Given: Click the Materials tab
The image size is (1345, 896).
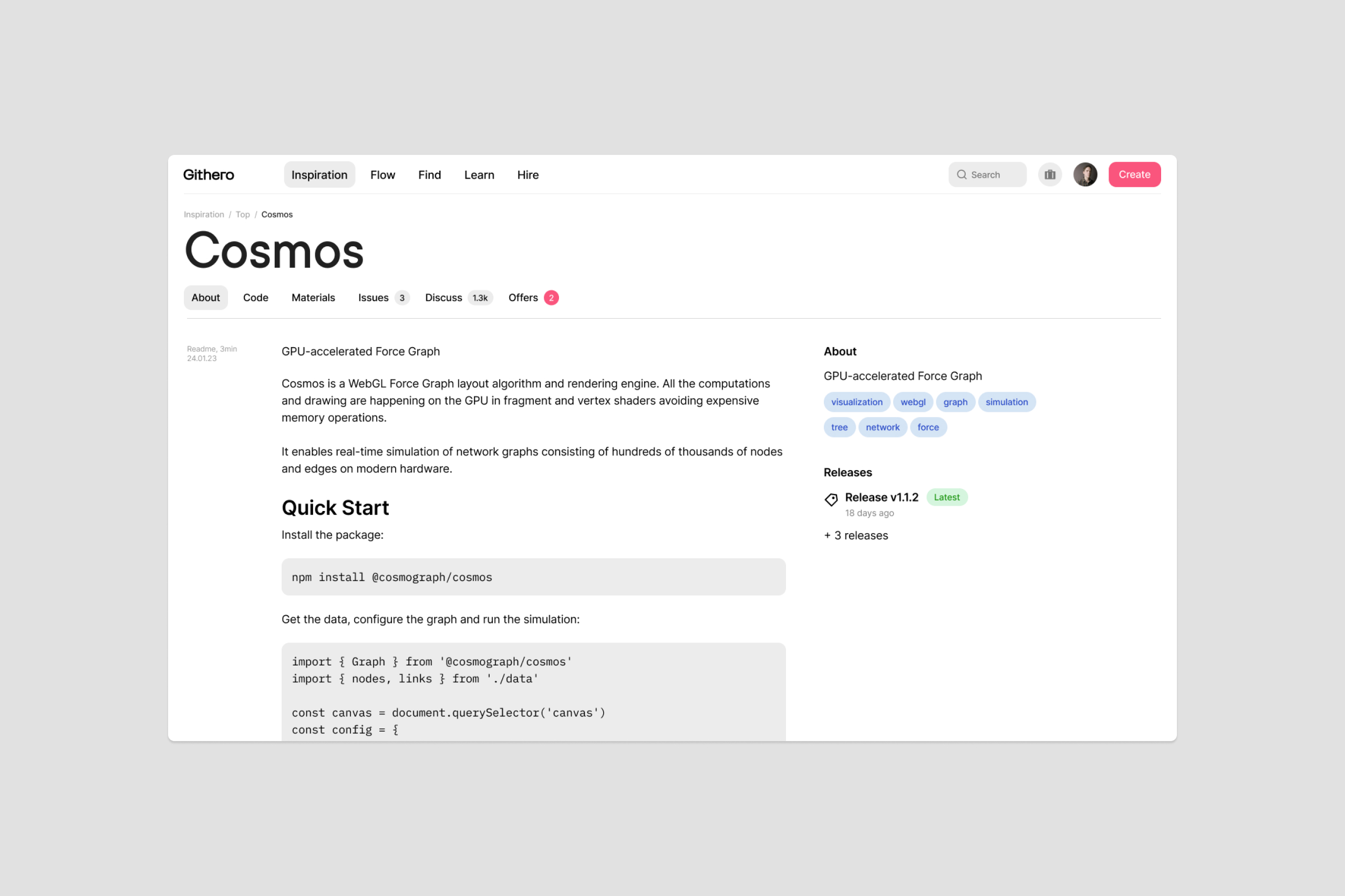Looking at the screenshot, I should click(312, 297).
